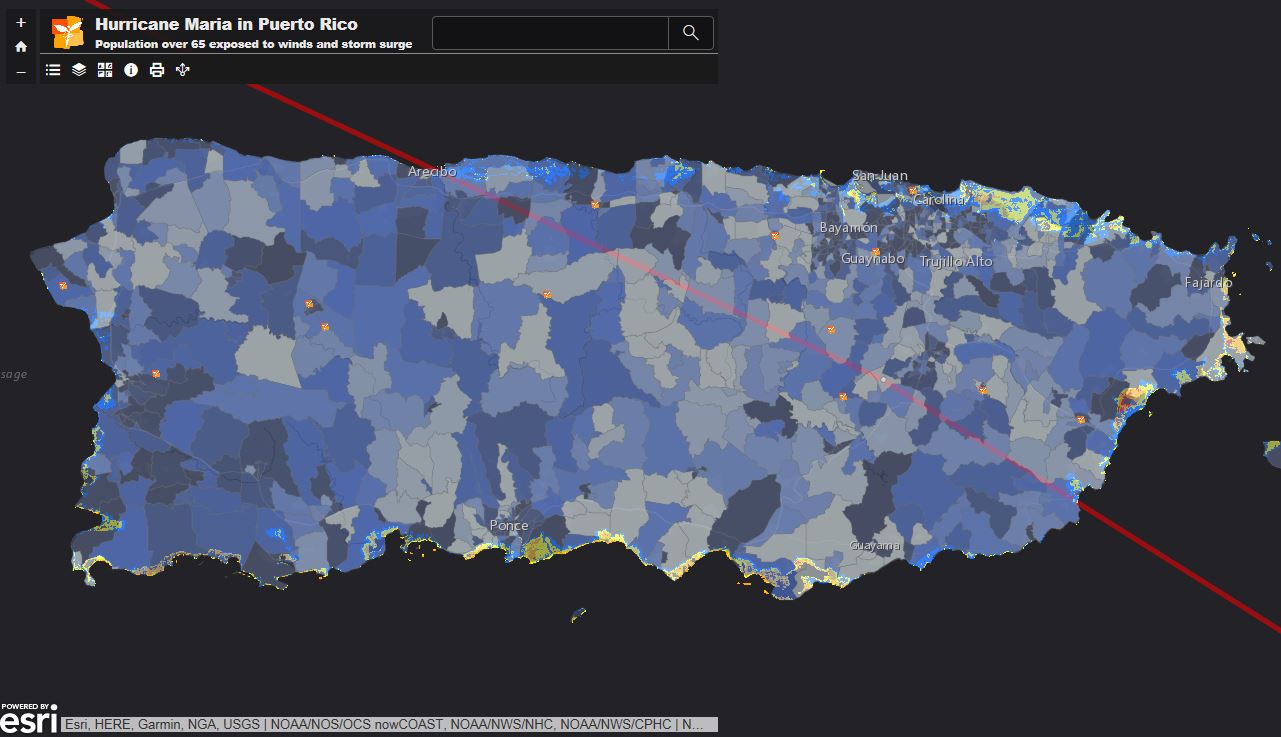Click the Fajardo label on map
Image resolution: width=1281 pixels, height=737 pixels.
pos(1208,283)
